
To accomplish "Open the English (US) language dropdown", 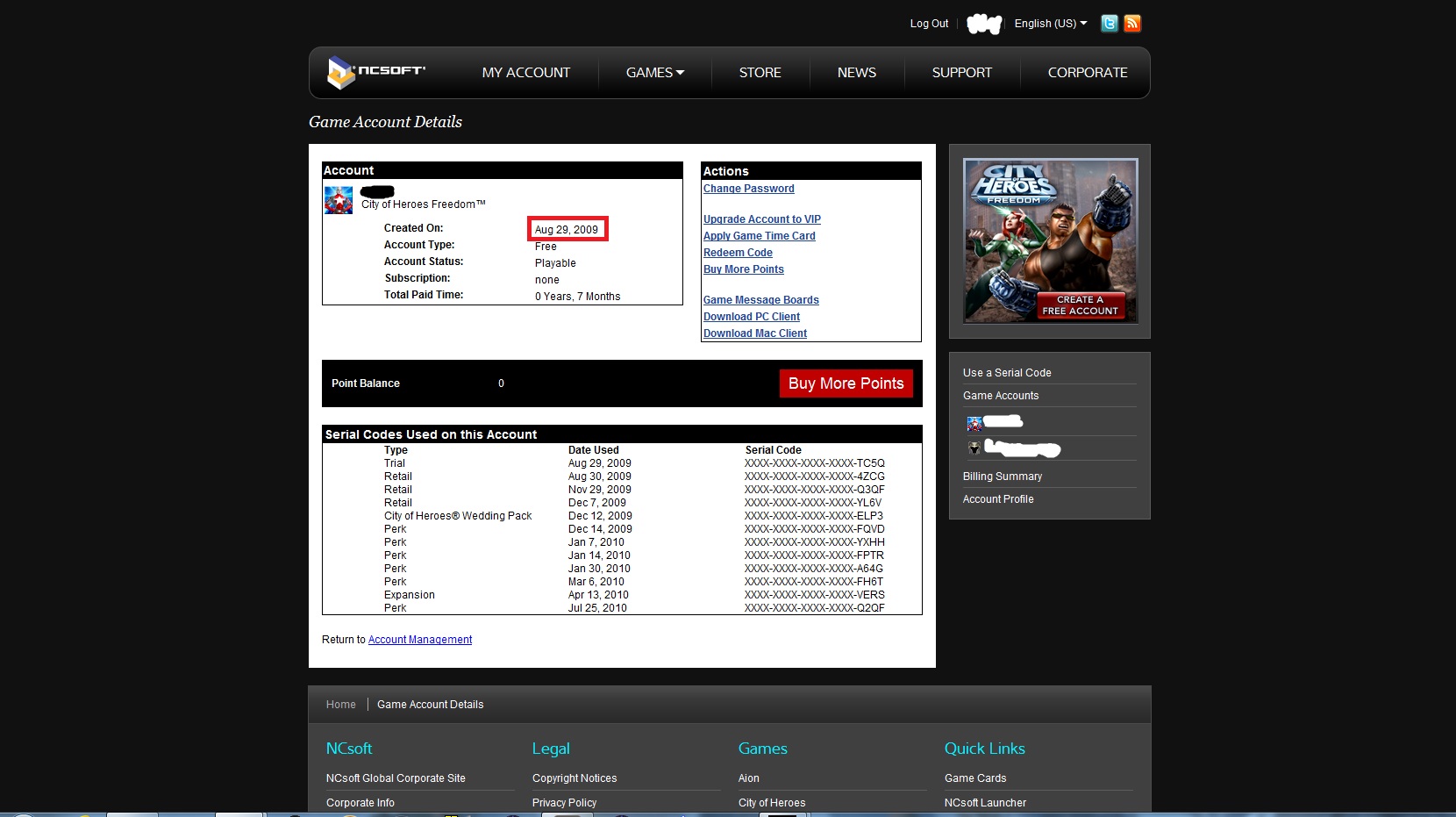I will (1051, 24).
